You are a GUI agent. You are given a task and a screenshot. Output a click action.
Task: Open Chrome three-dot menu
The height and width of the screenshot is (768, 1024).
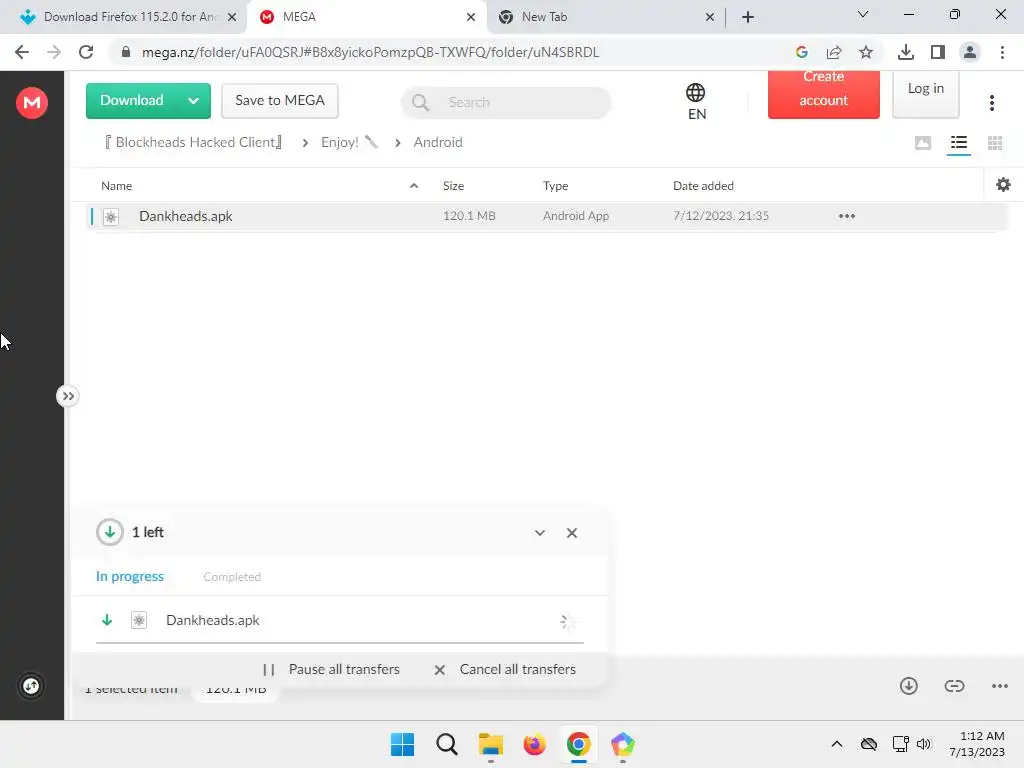click(1002, 52)
